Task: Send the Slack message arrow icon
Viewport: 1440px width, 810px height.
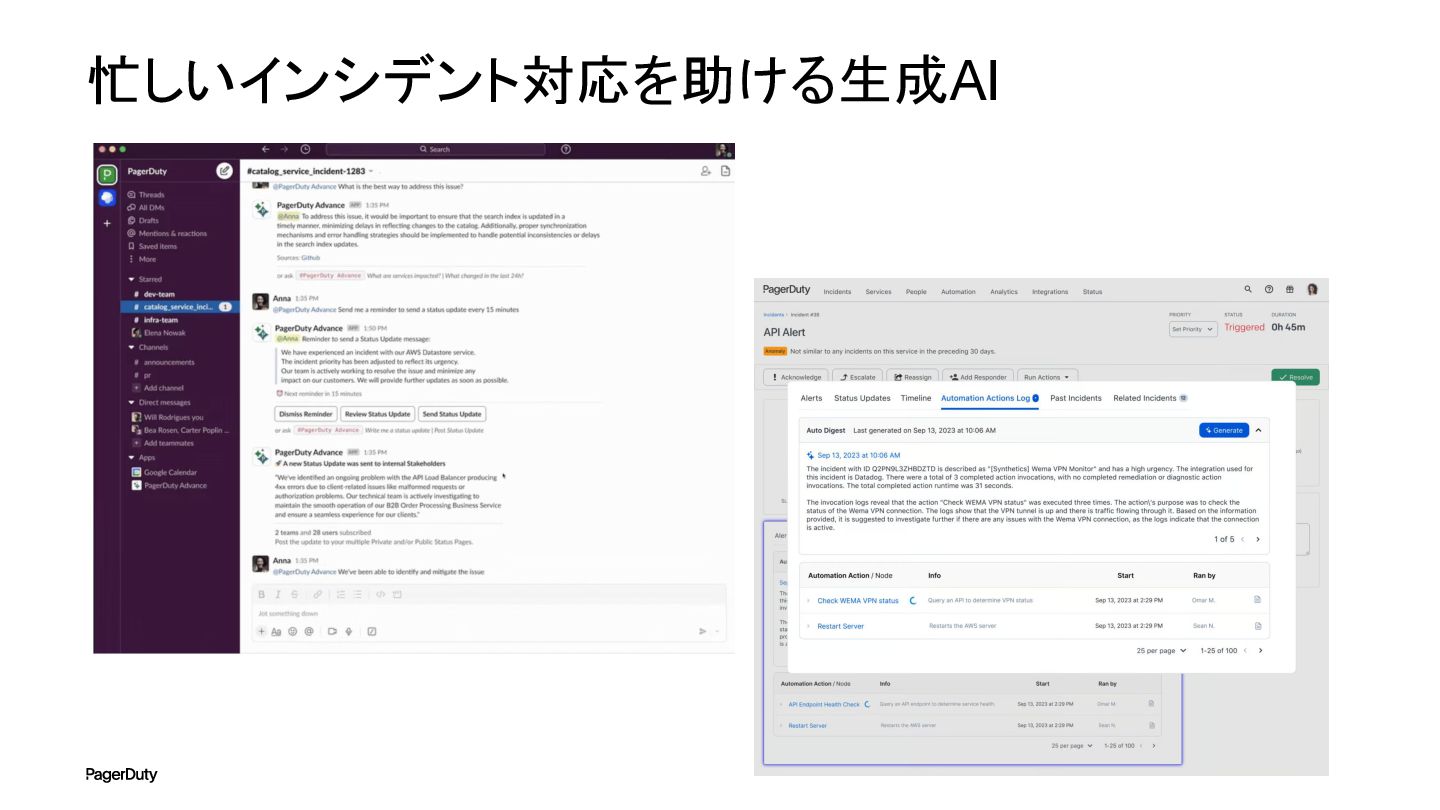Action: [703, 631]
